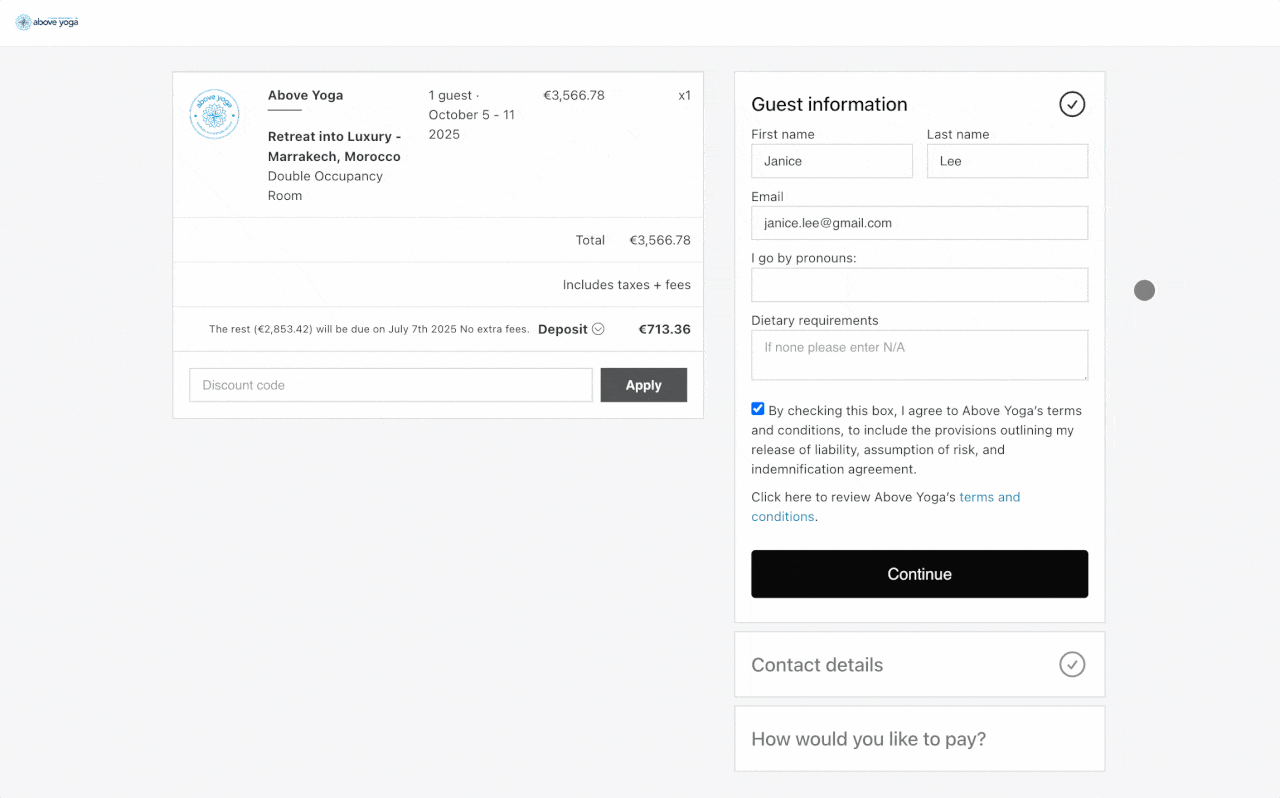1280x798 pixels.
Task: Click the Above Yoga logo in header
Action: 47,22
